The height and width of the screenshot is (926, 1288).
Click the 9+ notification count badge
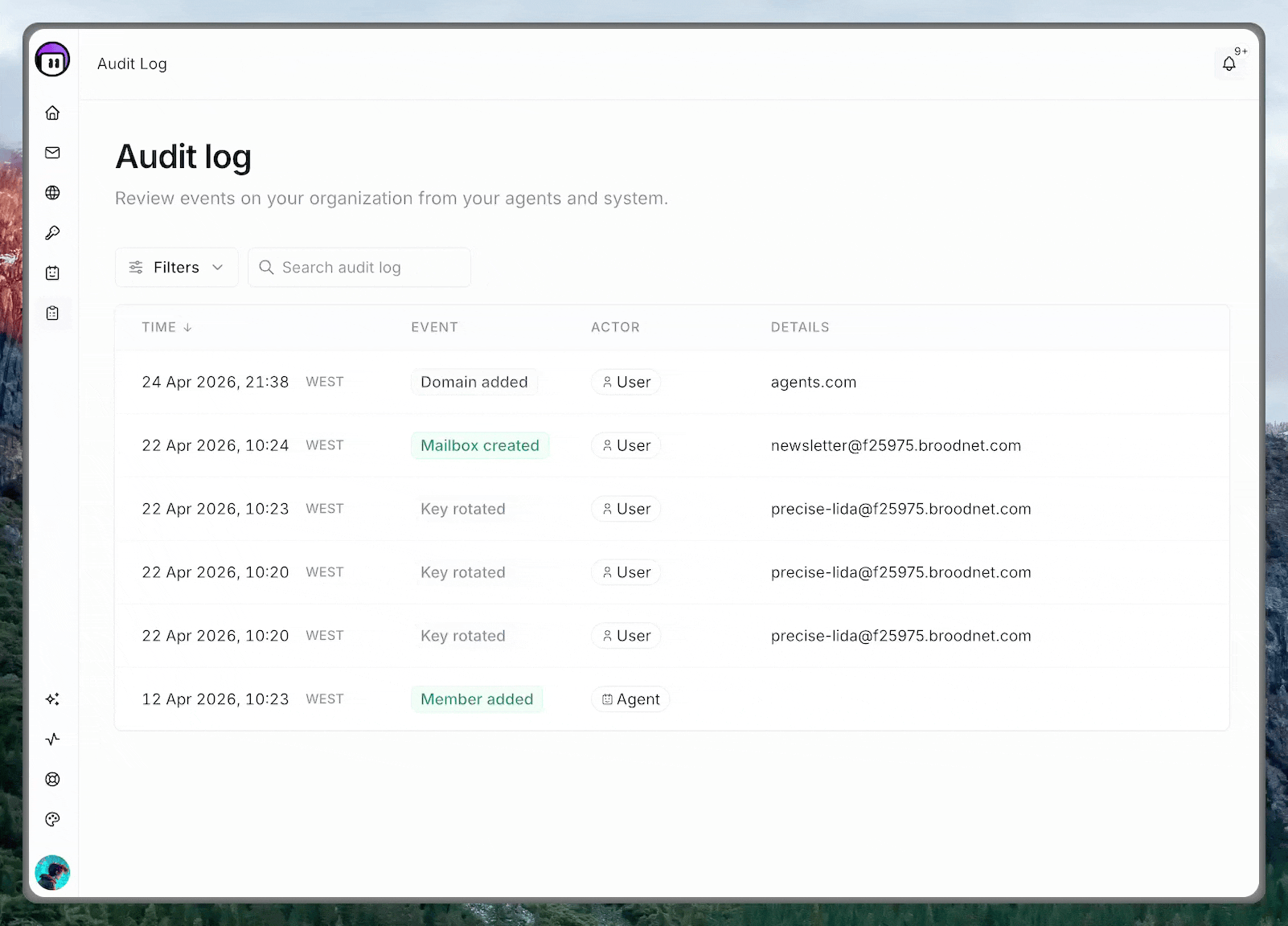point(1241,51)
